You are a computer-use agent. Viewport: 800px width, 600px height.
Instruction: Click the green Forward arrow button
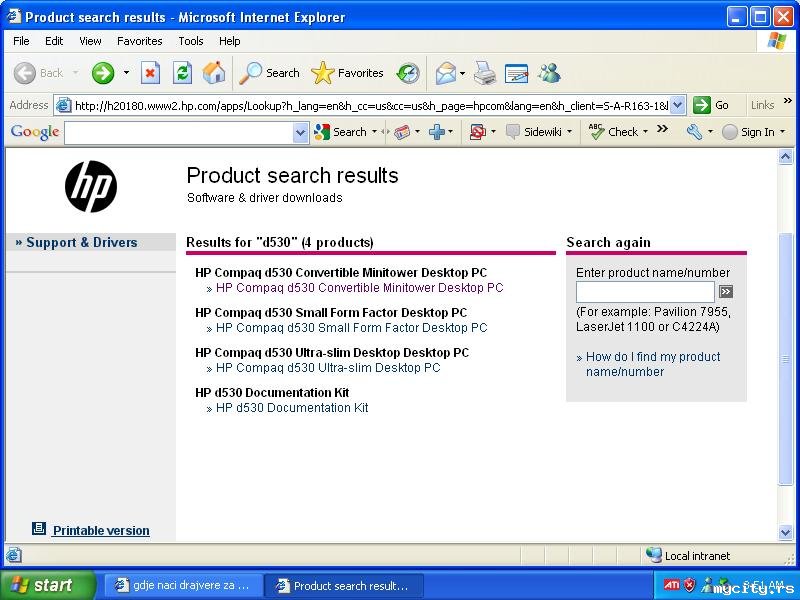click(x=103, y=73)
